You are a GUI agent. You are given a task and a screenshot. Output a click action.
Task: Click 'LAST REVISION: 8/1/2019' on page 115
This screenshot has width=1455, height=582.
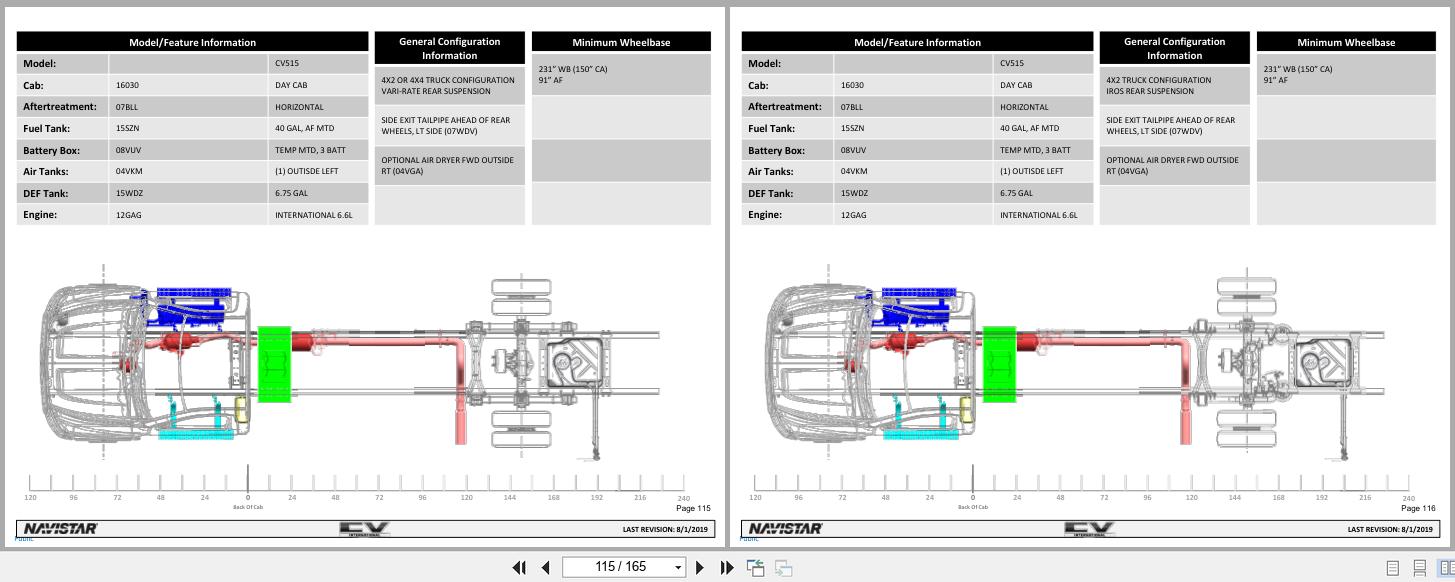pyautogui.click(x=666, y=529)
